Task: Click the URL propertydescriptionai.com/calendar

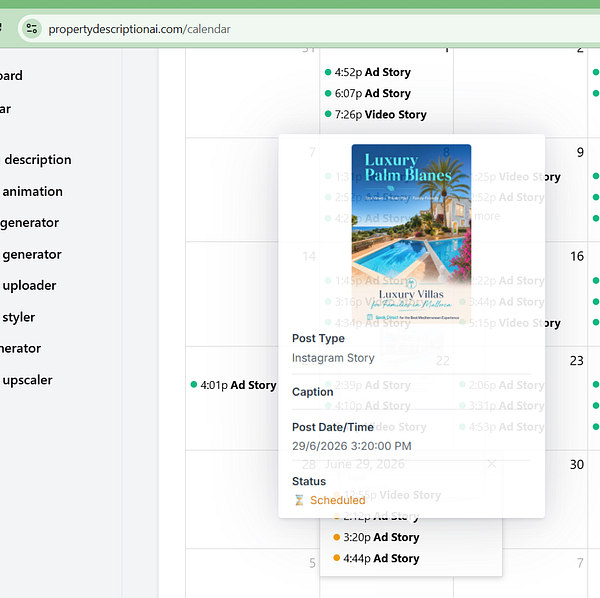Action: pos(139,29)
